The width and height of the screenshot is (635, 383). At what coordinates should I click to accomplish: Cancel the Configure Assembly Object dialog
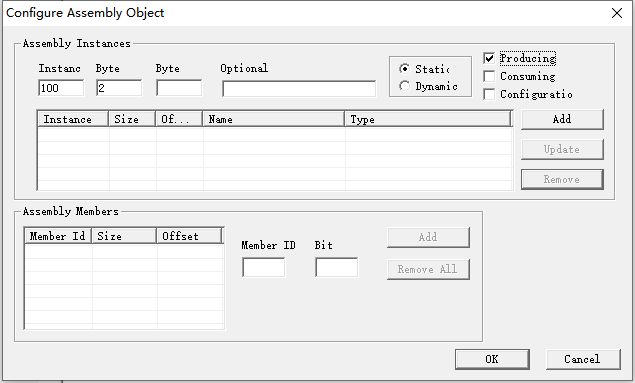583,359
